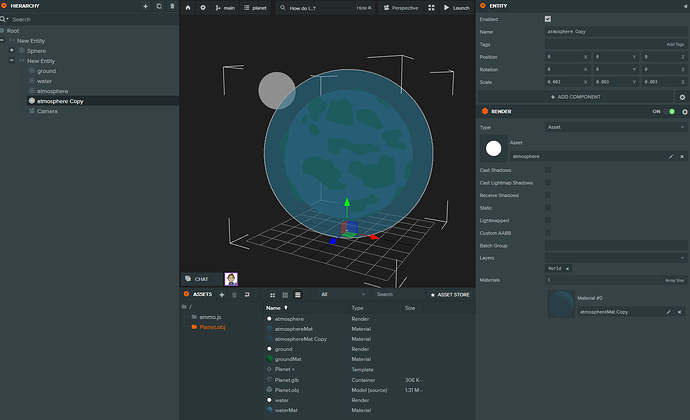This screenshot has height=420, width=690.
Task: Toggle the entity Enabled checkbox
Action: coord(548,19)
